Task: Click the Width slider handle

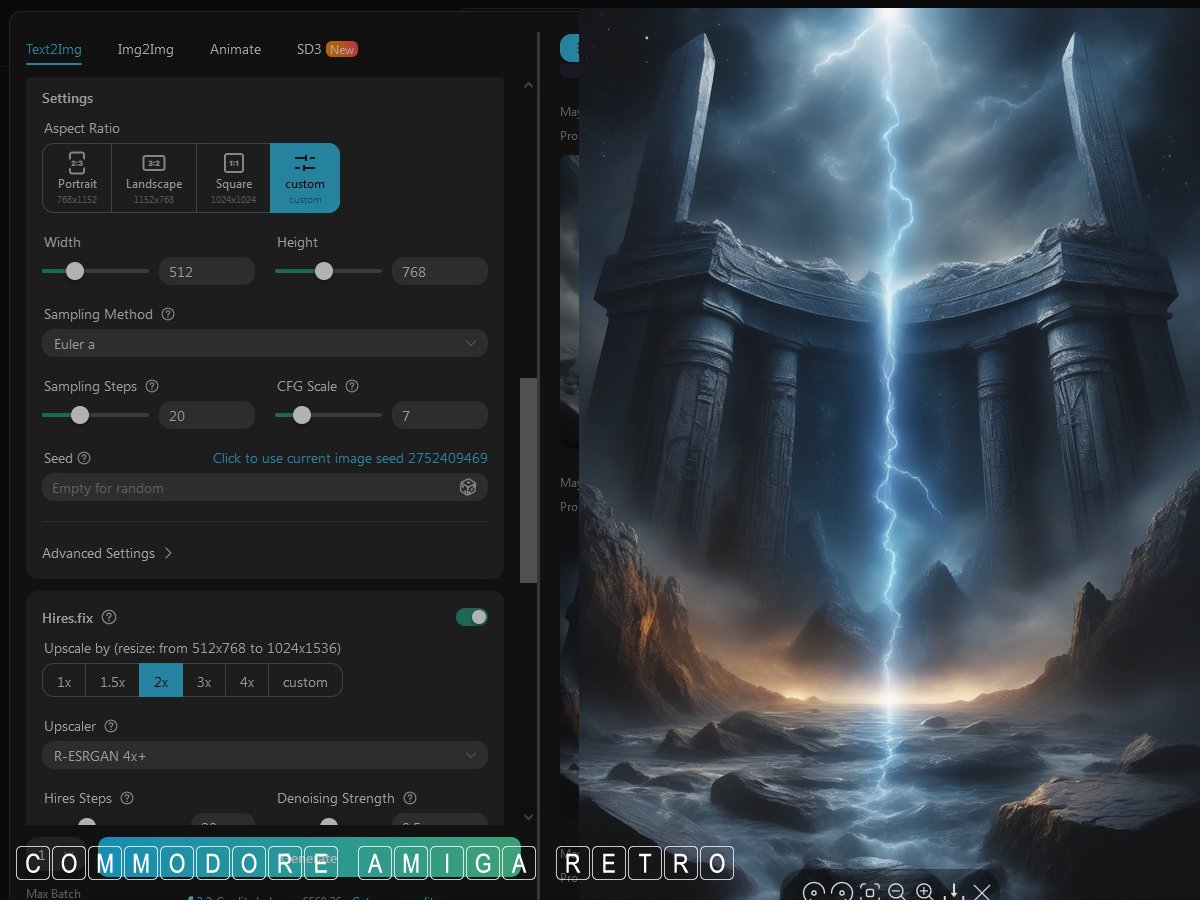Action: coord(75,271)
